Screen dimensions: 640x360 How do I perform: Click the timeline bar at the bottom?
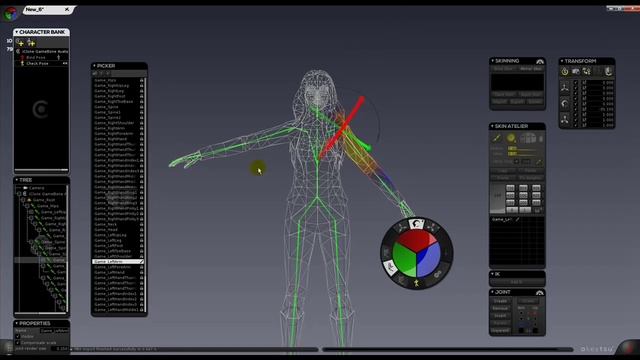[448, 349]
